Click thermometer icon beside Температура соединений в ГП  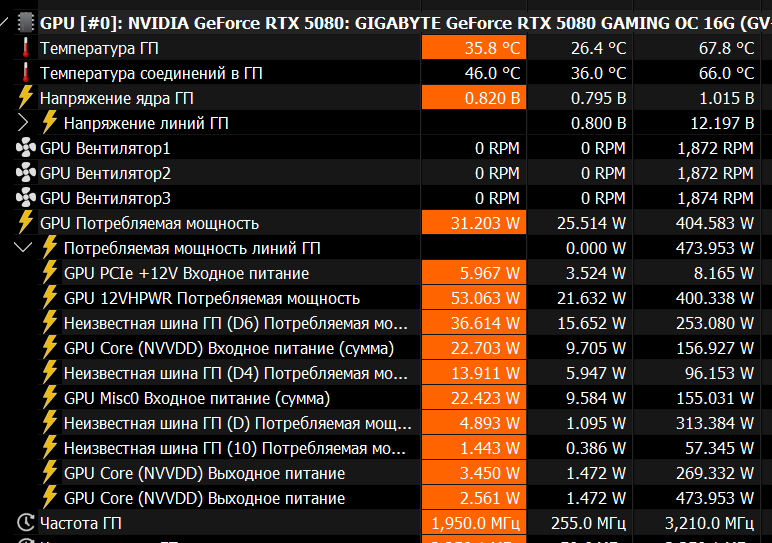click(x=26, y=73)
